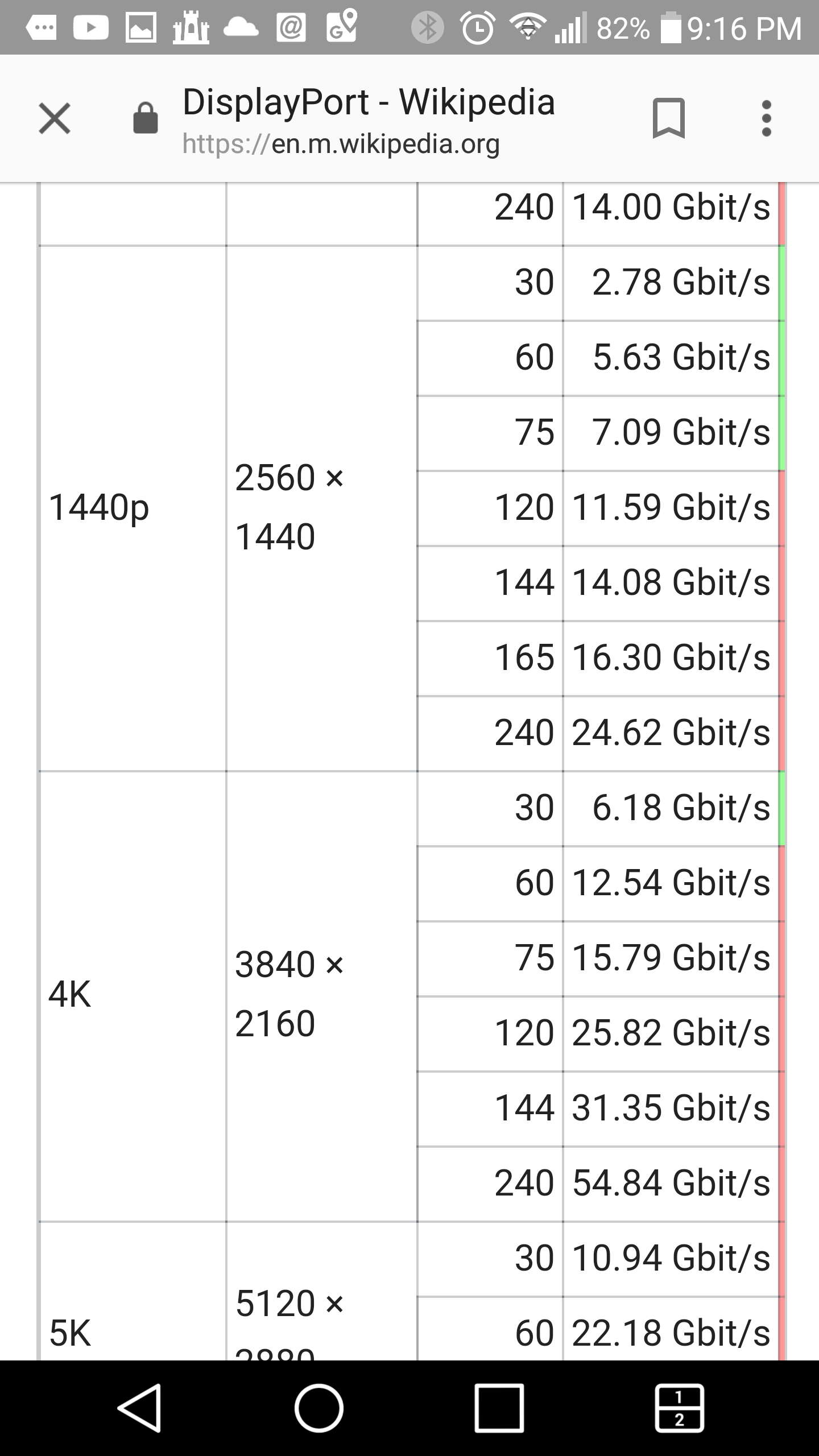Screen dimensions: 819x1456
Task: Open recent apps square button
Action: click(x=499, y=1408)
